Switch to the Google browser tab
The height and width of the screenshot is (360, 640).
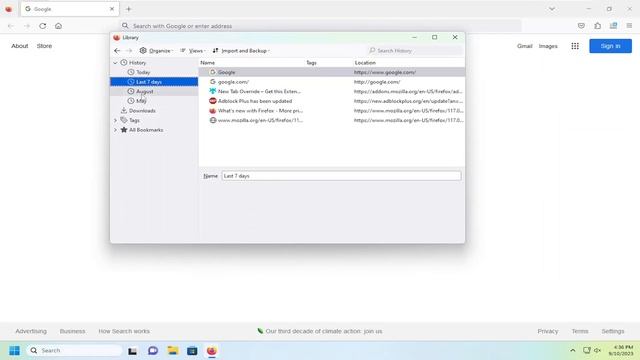[69, 9]
